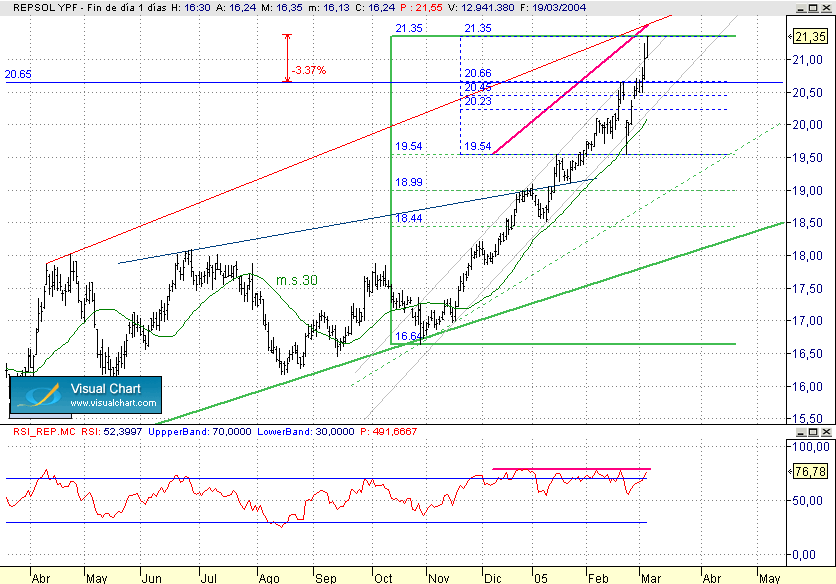Click the "LowerBand: 30,0000" label
The height and width of the screenshot is (584, 836).
click(x=306, y=431)
